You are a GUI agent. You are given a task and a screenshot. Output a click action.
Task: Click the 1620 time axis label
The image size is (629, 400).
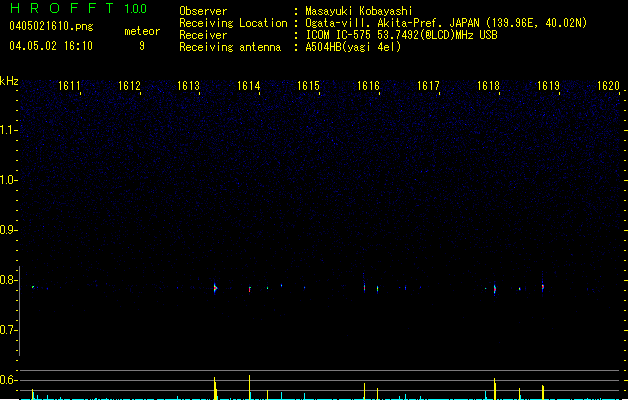coord(608,86)
